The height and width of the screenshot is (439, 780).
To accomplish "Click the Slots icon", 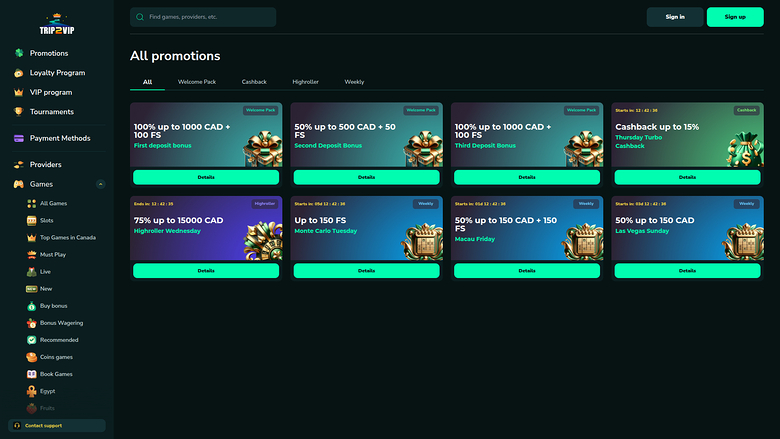I will 31,221.
